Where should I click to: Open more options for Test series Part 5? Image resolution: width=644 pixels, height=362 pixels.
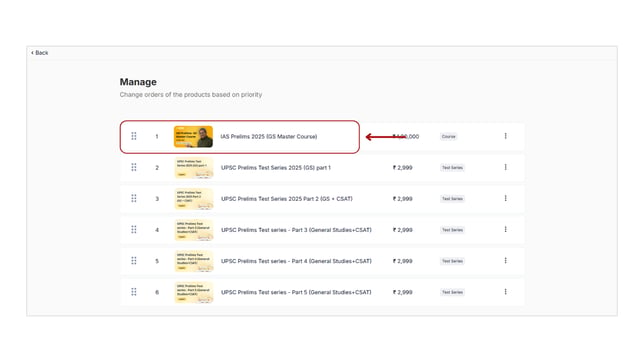[506, 292]
